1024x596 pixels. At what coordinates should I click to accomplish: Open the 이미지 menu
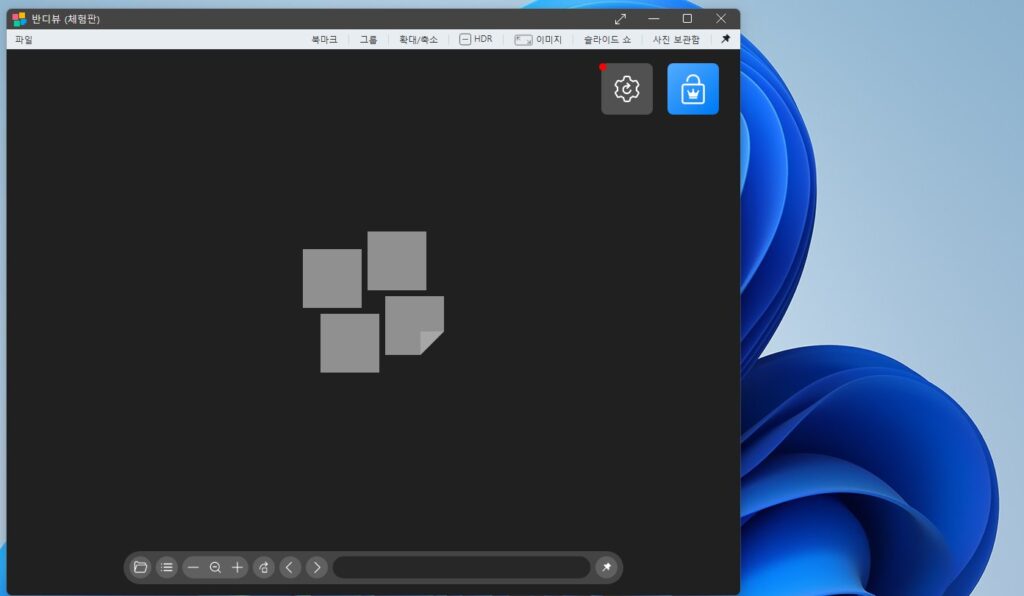point(538,40)
